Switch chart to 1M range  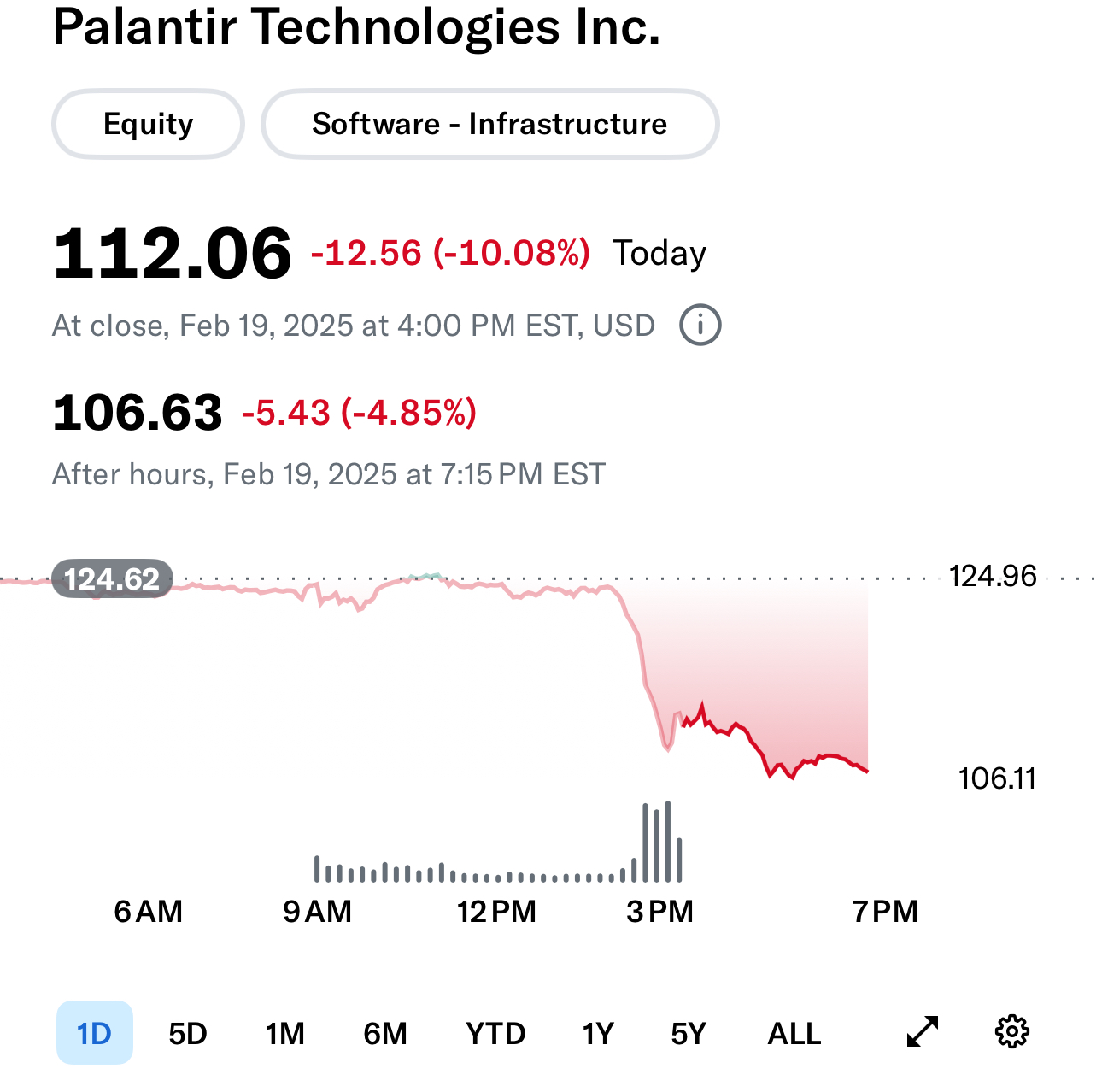tap(284, 1034)
